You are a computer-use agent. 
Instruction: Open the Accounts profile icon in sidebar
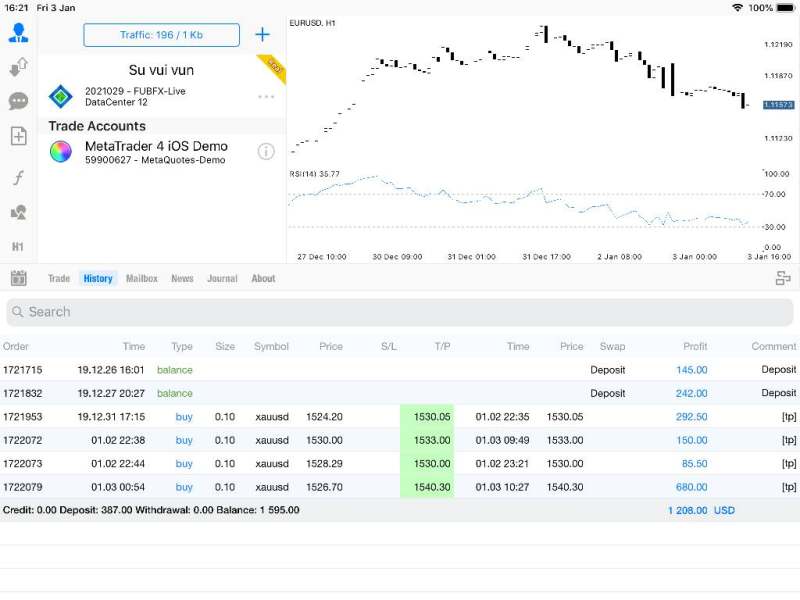(18, 33)
